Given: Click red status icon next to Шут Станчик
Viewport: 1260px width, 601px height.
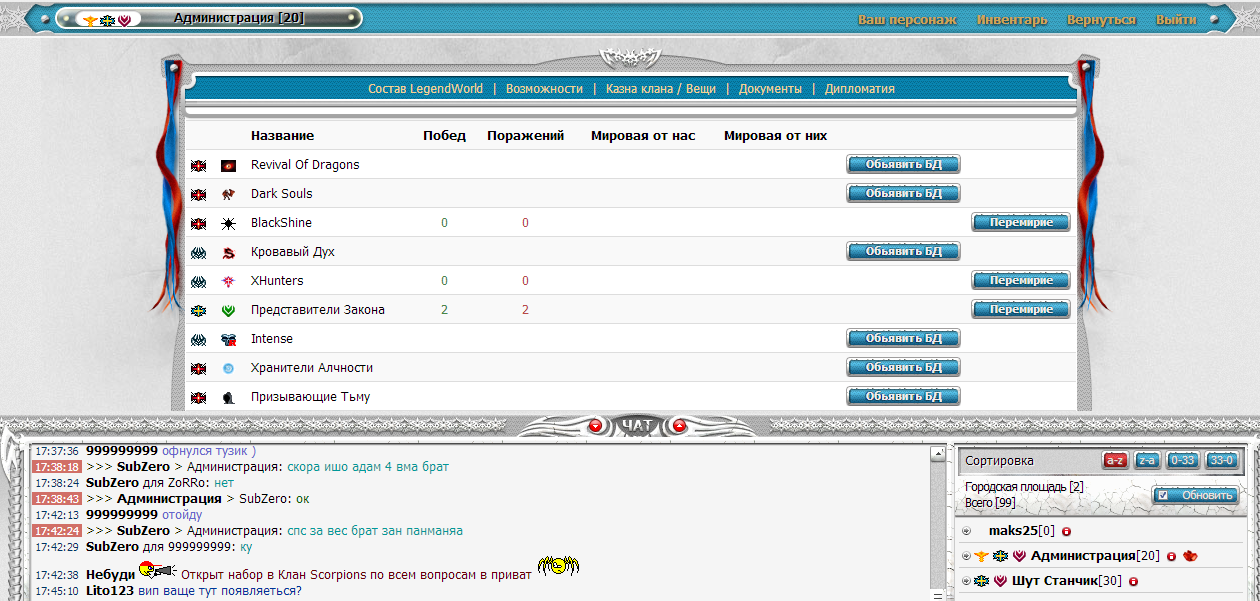Looking at the screenshot, I should coord(1133,581).
